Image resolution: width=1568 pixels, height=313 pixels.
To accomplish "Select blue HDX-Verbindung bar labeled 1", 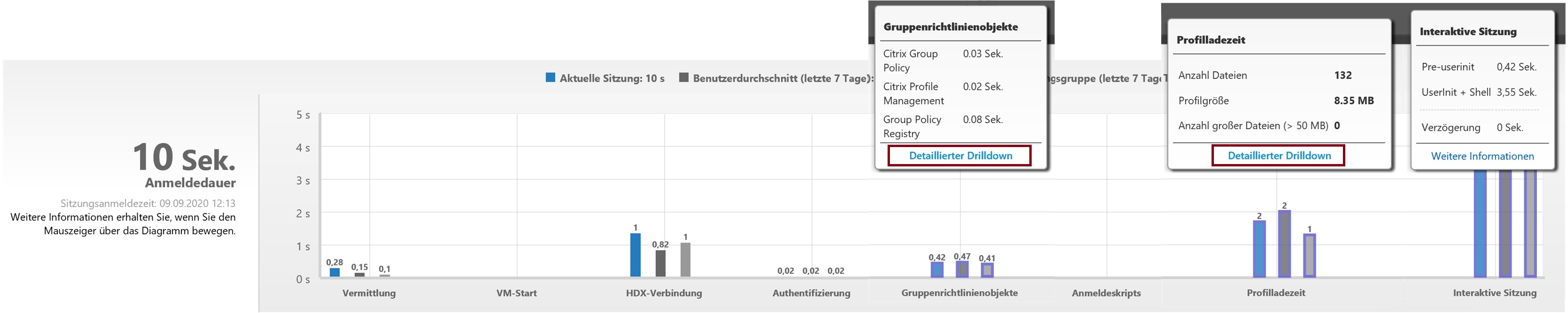I will (x=635, y=255).
